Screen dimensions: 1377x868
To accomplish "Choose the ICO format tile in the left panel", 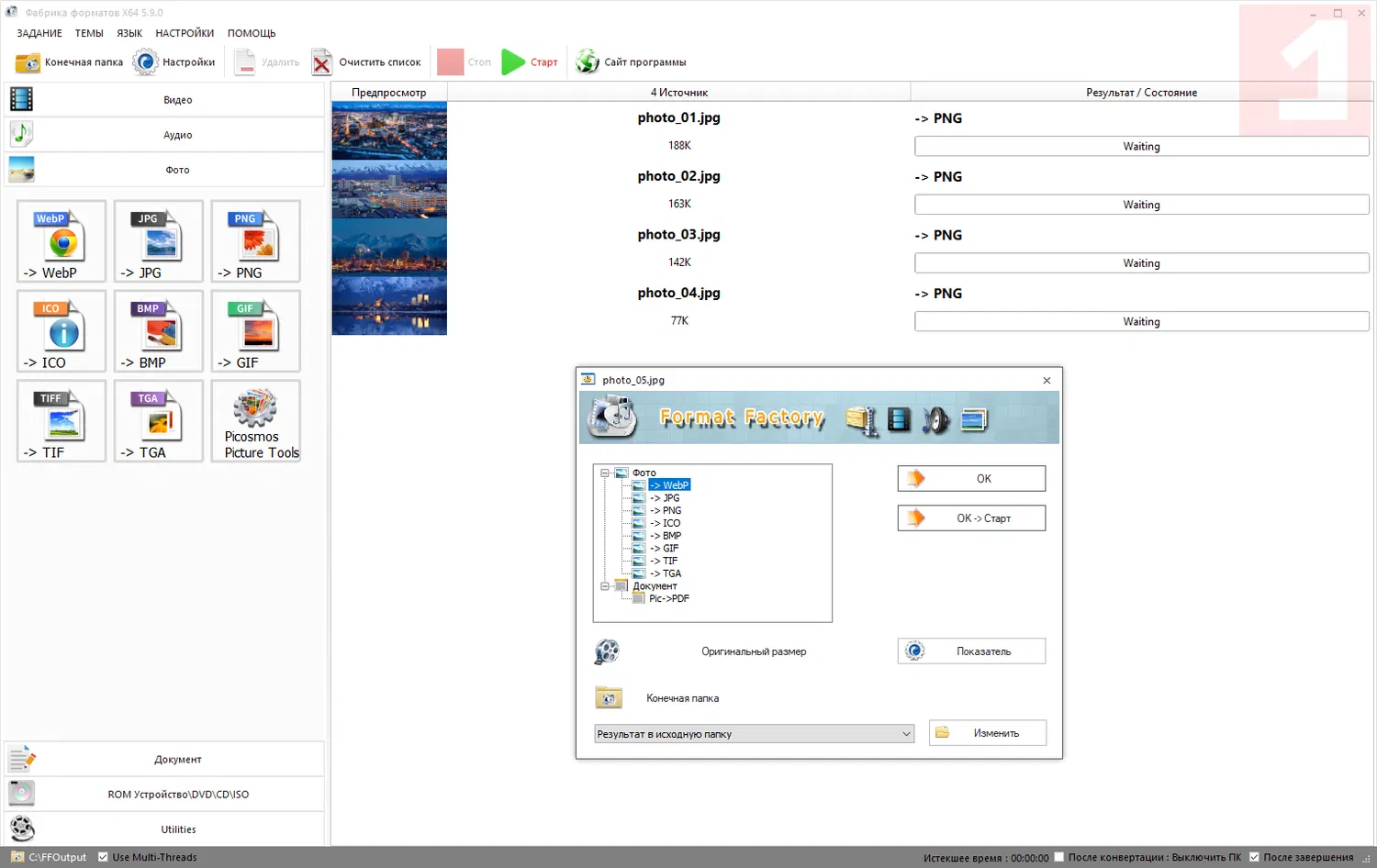I will [x=62, y=331].
